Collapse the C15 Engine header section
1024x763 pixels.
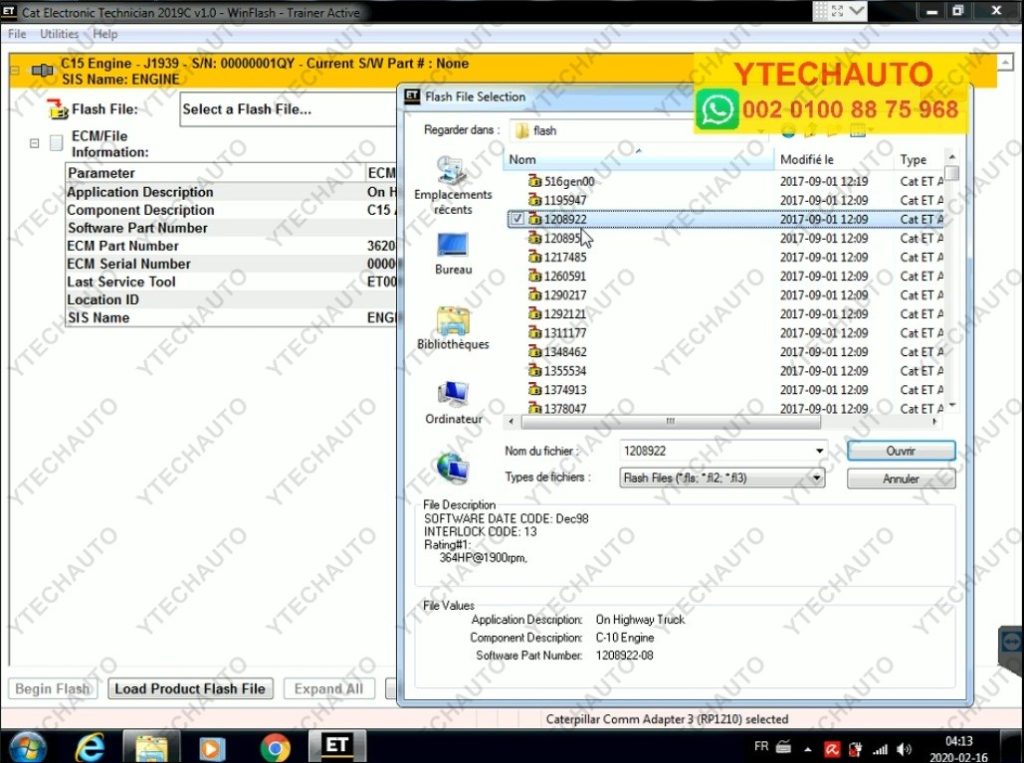pyautogui.click(x=14, y=71)
